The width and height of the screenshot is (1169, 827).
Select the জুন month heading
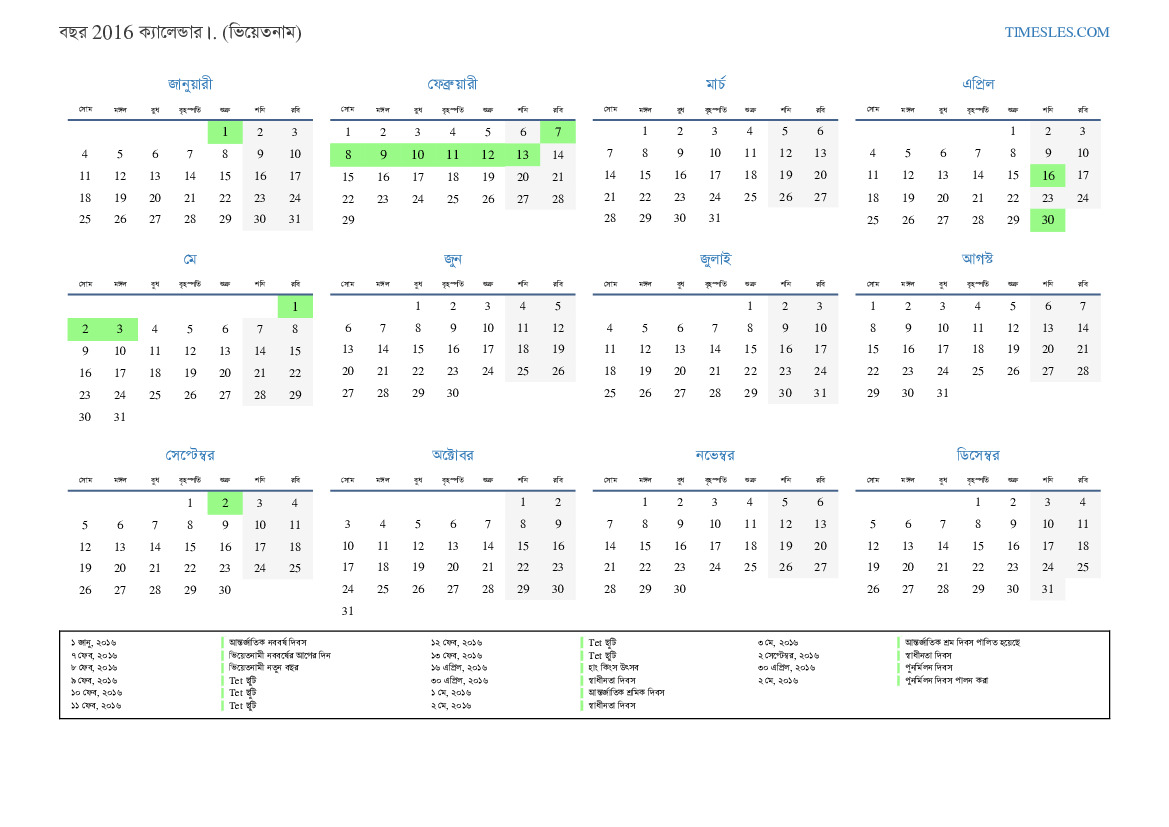453,260
